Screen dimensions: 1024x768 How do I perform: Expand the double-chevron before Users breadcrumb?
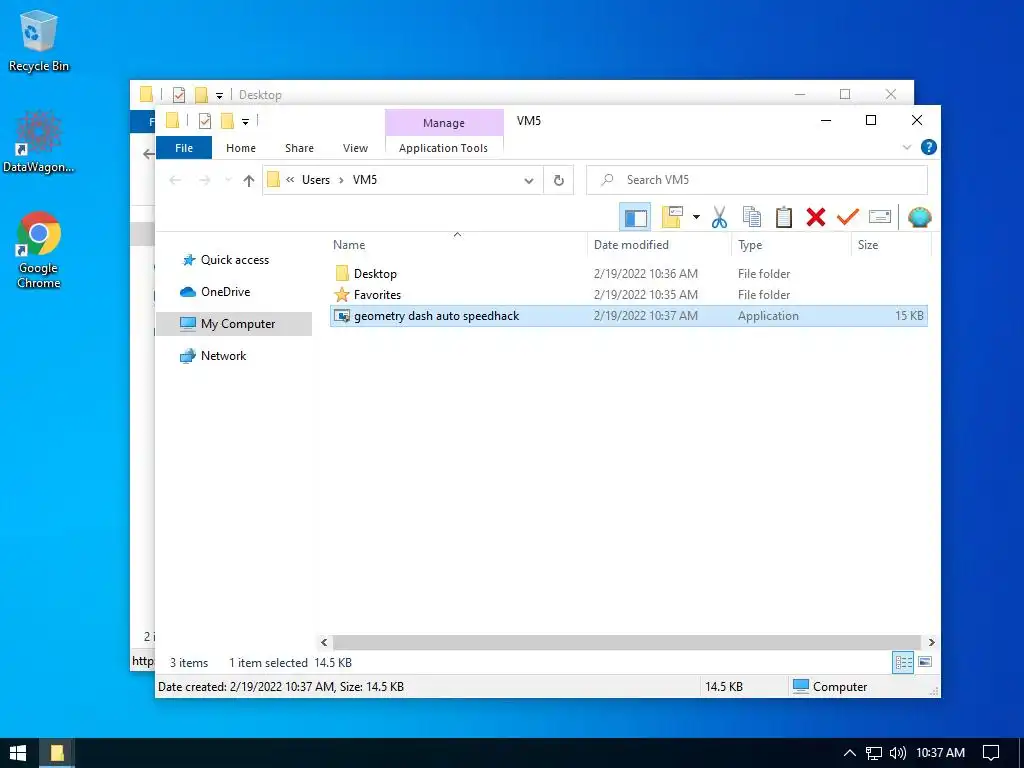pyautogui.click(x=291, y=180)
